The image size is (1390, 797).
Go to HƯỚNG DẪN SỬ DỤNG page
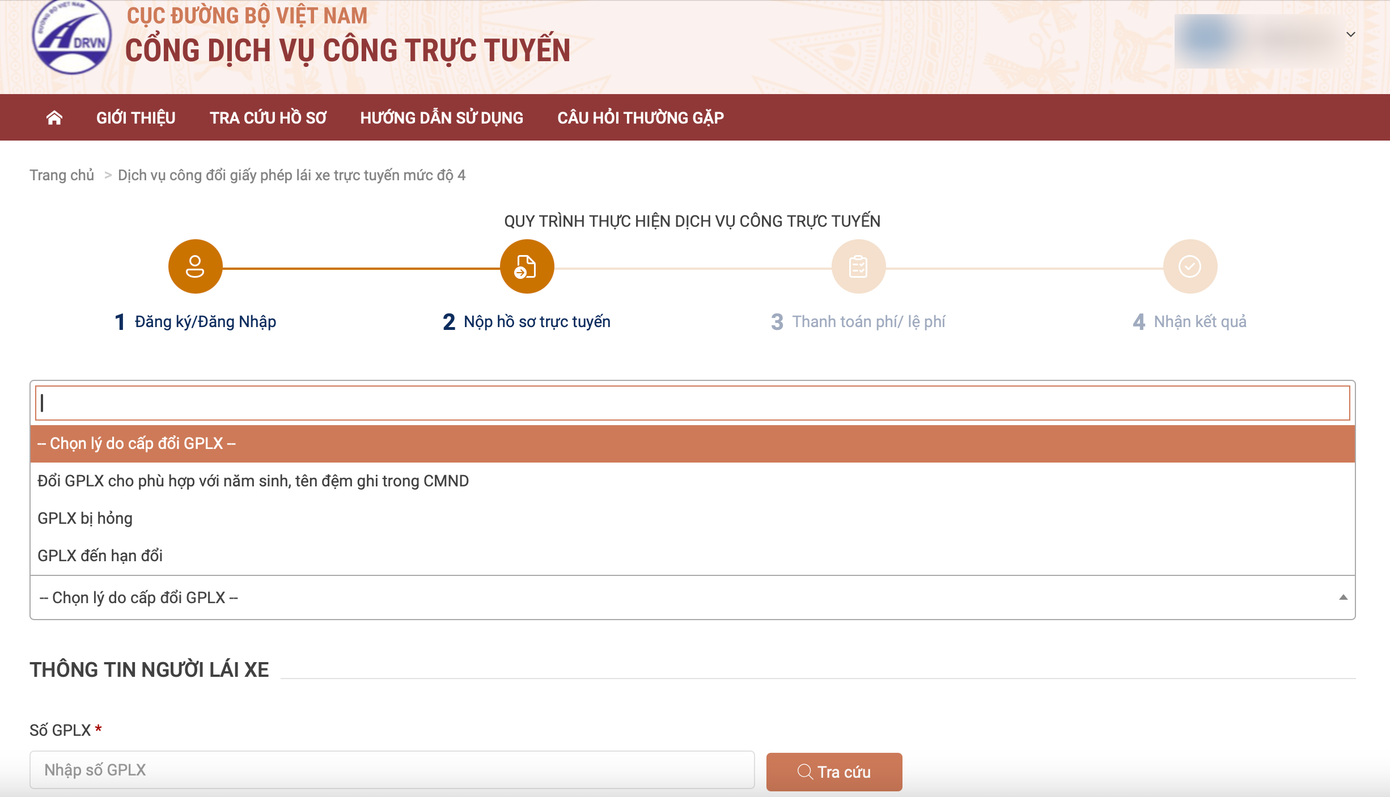click(x=441, y=118)
